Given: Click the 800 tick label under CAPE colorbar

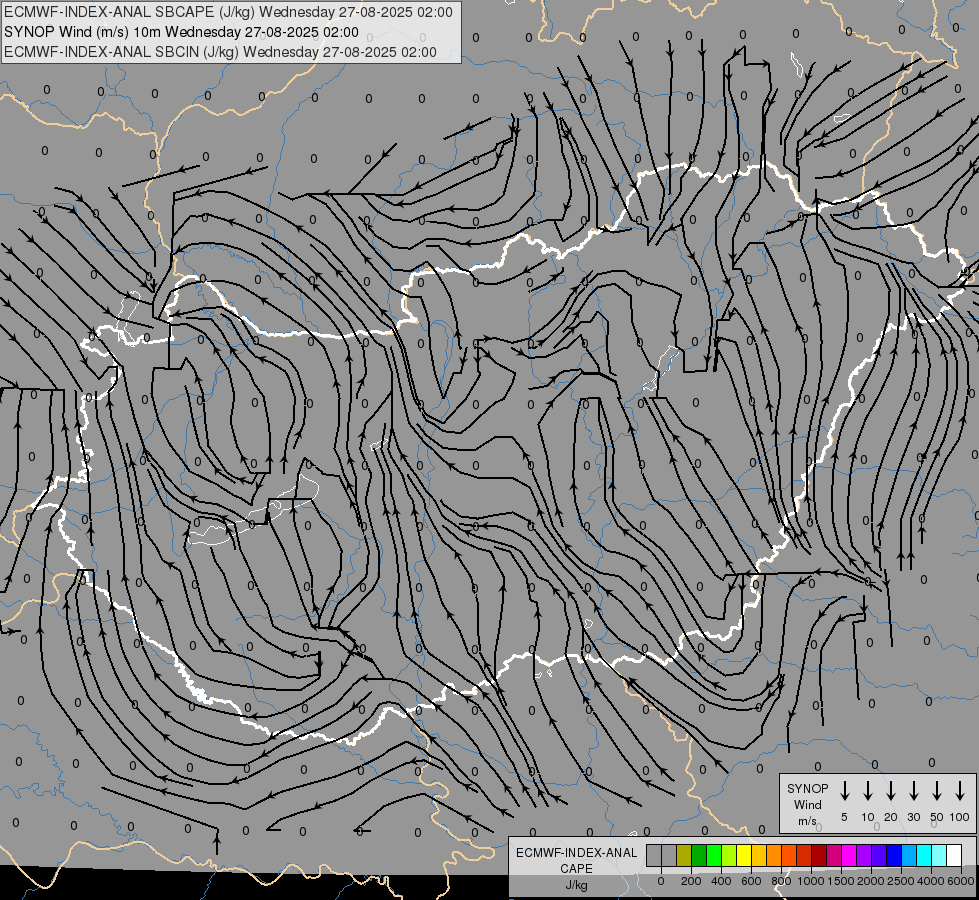Looking at the screenshot, I should [781, 881].
